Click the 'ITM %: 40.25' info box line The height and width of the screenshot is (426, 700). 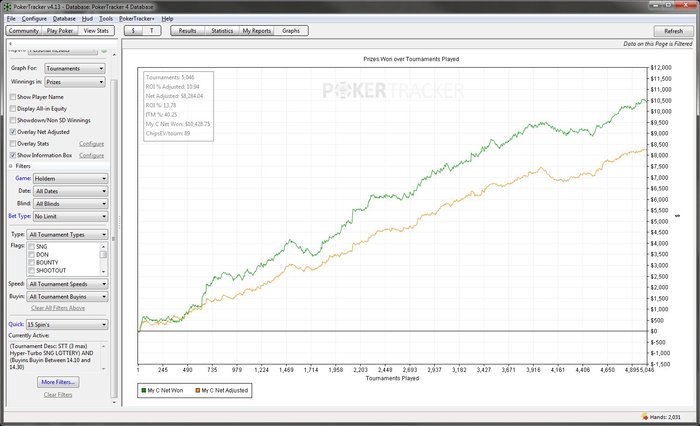click(161, 115)
